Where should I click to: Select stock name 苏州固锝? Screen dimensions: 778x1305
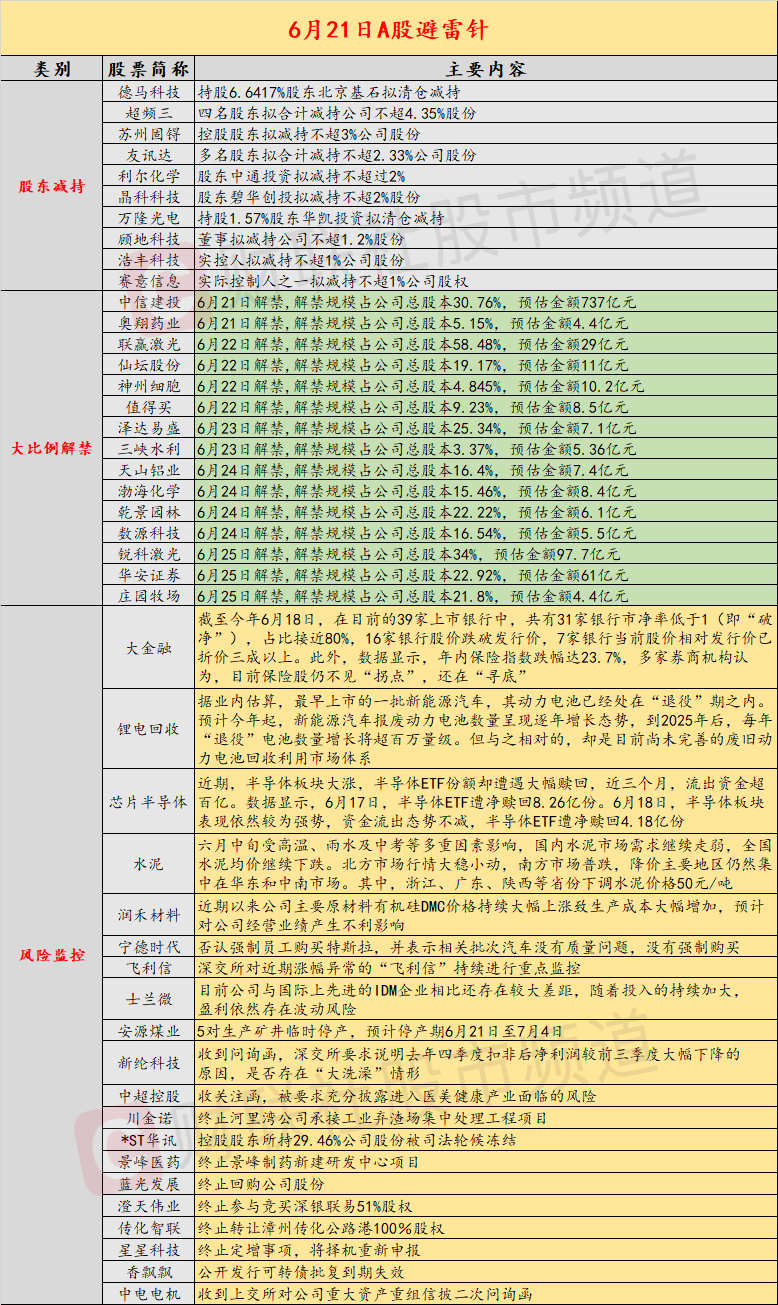coord(148,133)
